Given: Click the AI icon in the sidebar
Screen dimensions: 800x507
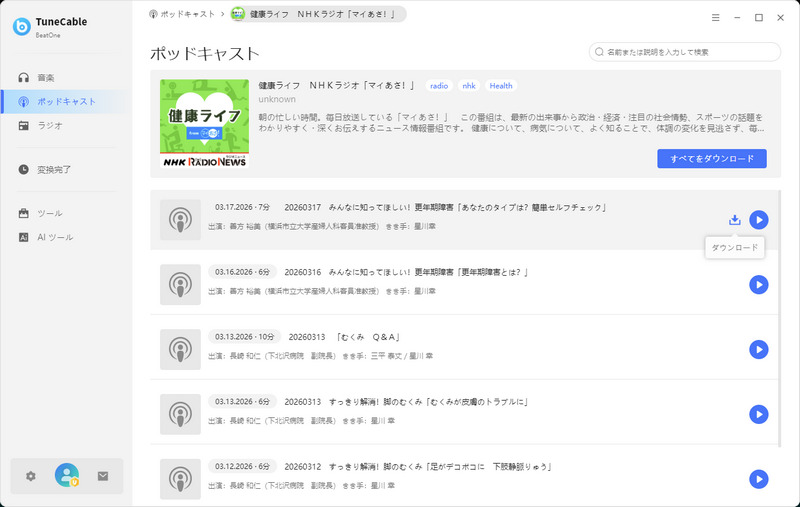Looking at the screenshot, I should coord(23,237).
